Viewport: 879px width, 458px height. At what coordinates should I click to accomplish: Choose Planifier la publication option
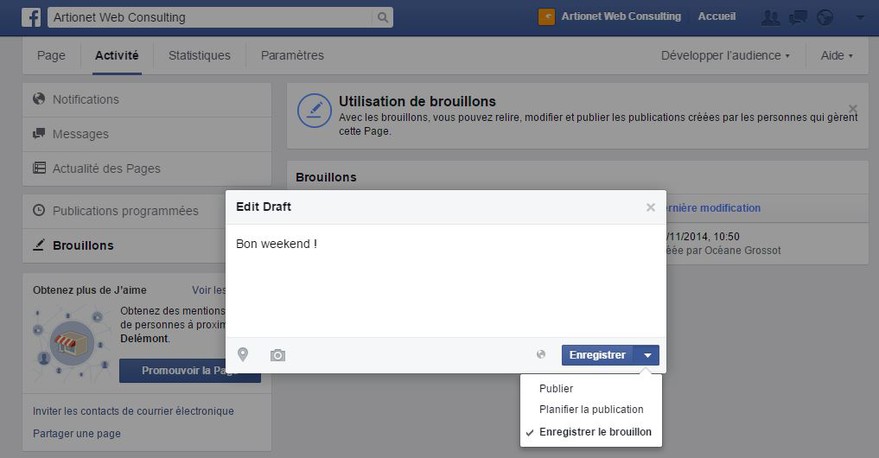pos(591,409)
